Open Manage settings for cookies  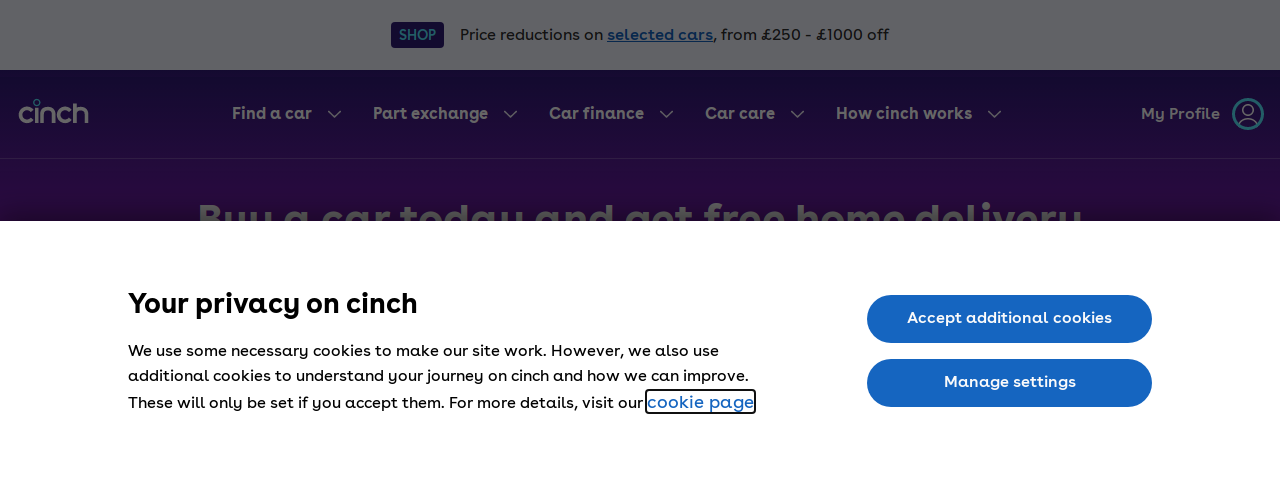tap(1009, 383)
